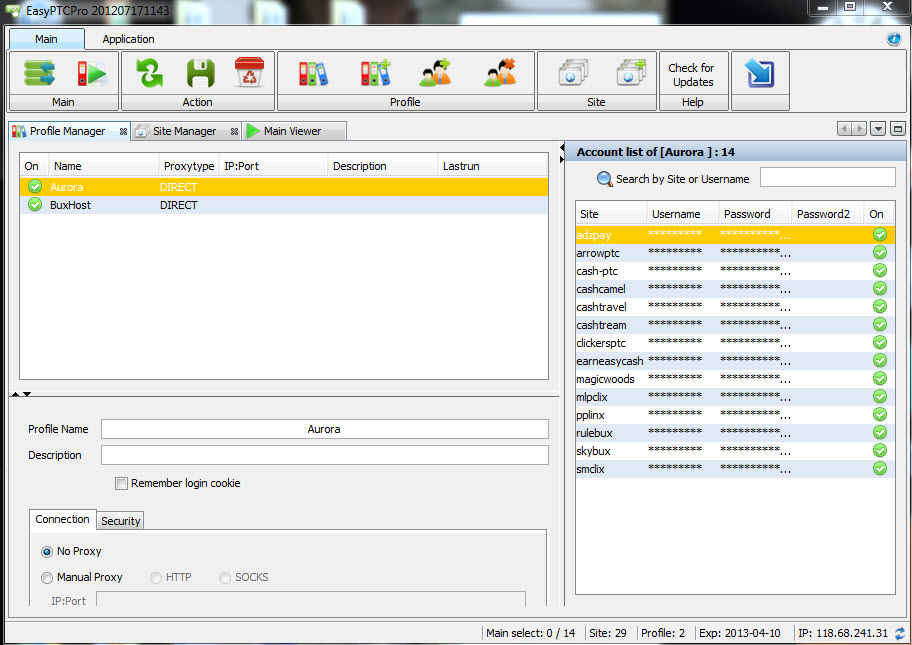Click the add account icon with green plus
Screen dimensions: 912x645
(436, 73)
